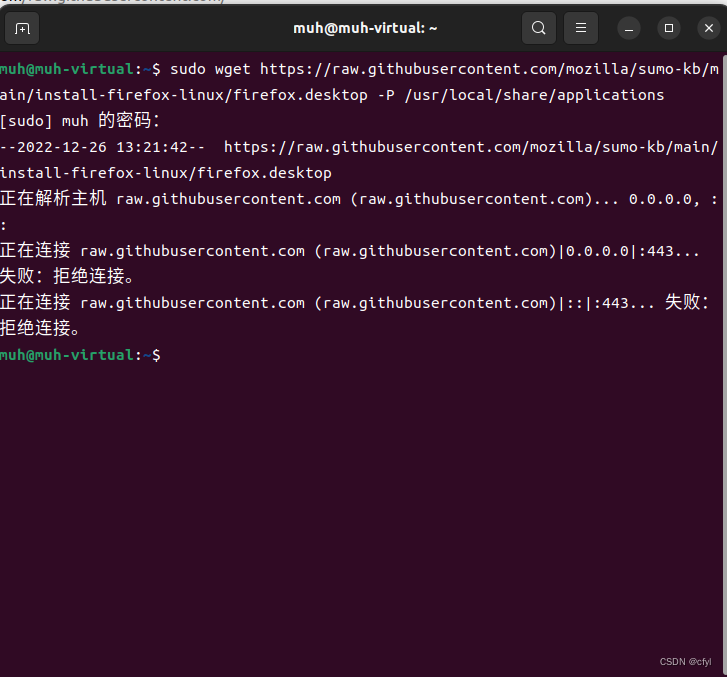The width and height of the screenshot is (727, 677).
Task: Click the CSDN @cfyl watermark
Action: point(685,662)
